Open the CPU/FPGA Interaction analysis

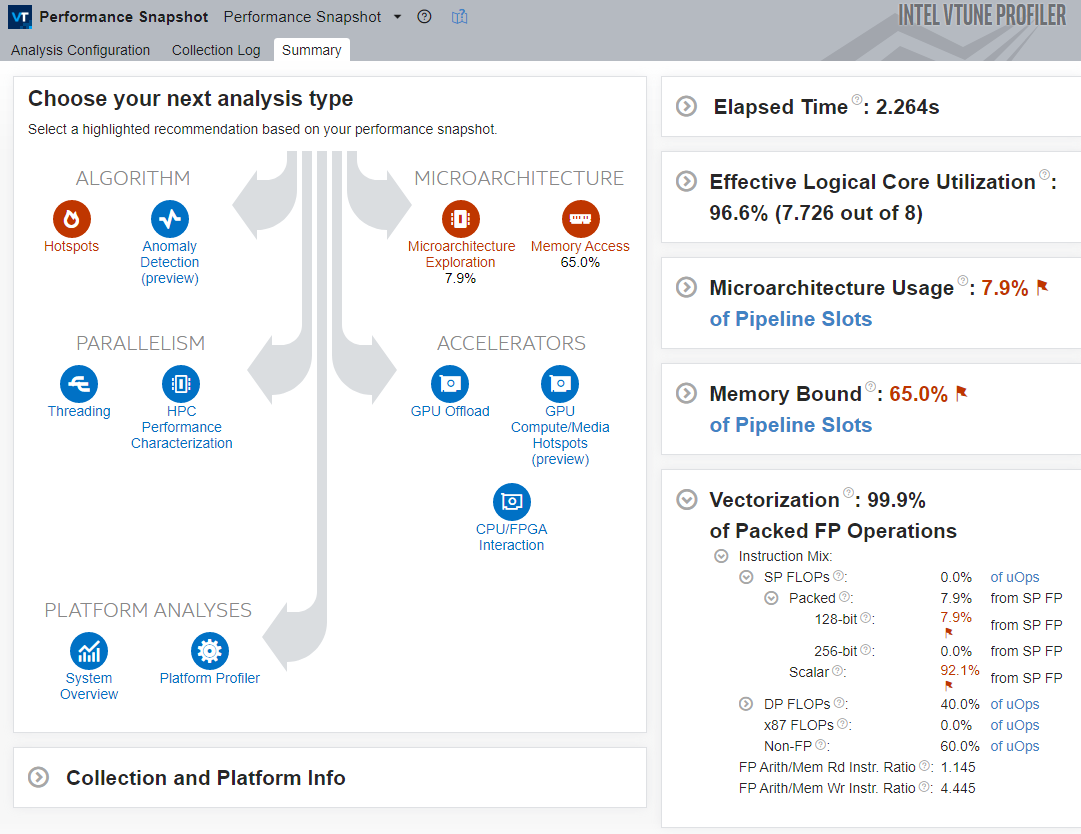[x=511, y=503]
